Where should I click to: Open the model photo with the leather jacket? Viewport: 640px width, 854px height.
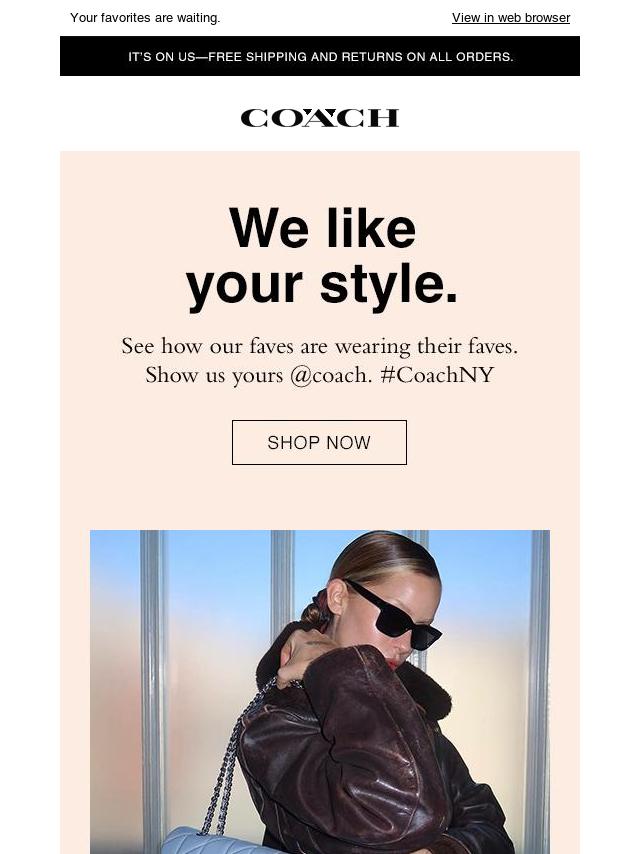point(320,692)
